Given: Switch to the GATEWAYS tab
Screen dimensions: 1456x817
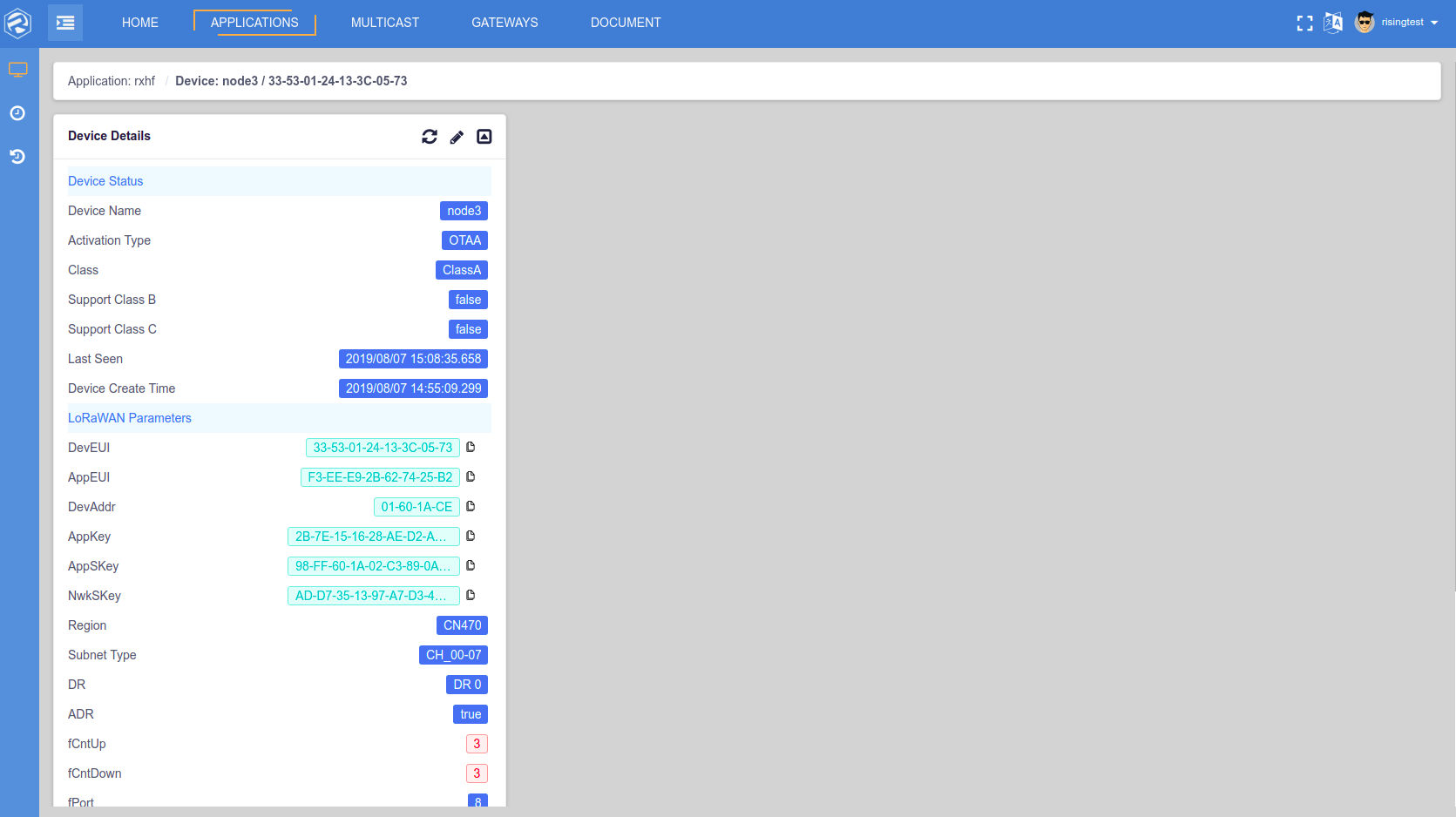Looking at the screenshot, I should [x=505, y=23].
